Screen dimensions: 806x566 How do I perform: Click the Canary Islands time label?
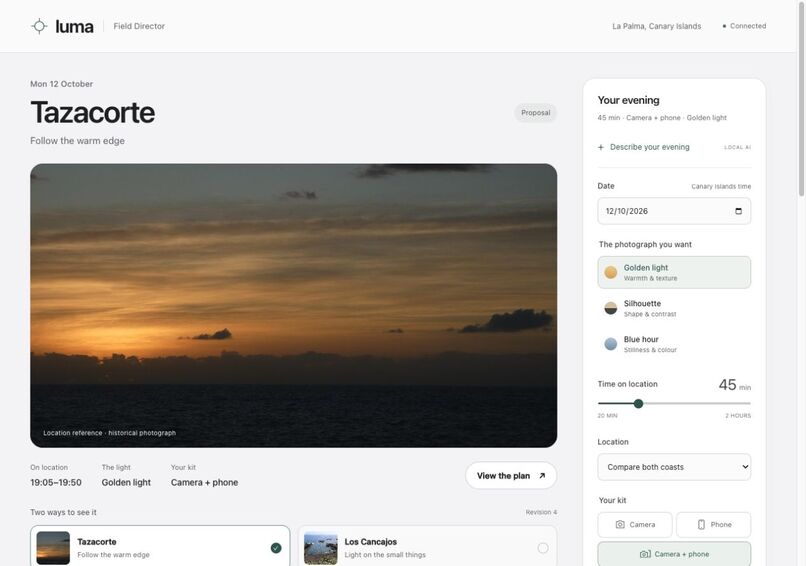[x=721, y=187]
